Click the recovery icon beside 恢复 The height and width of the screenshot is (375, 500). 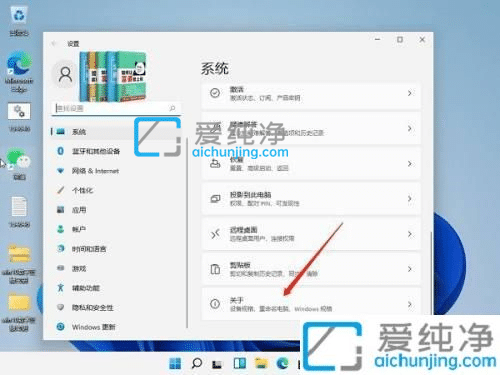(215, 164)
